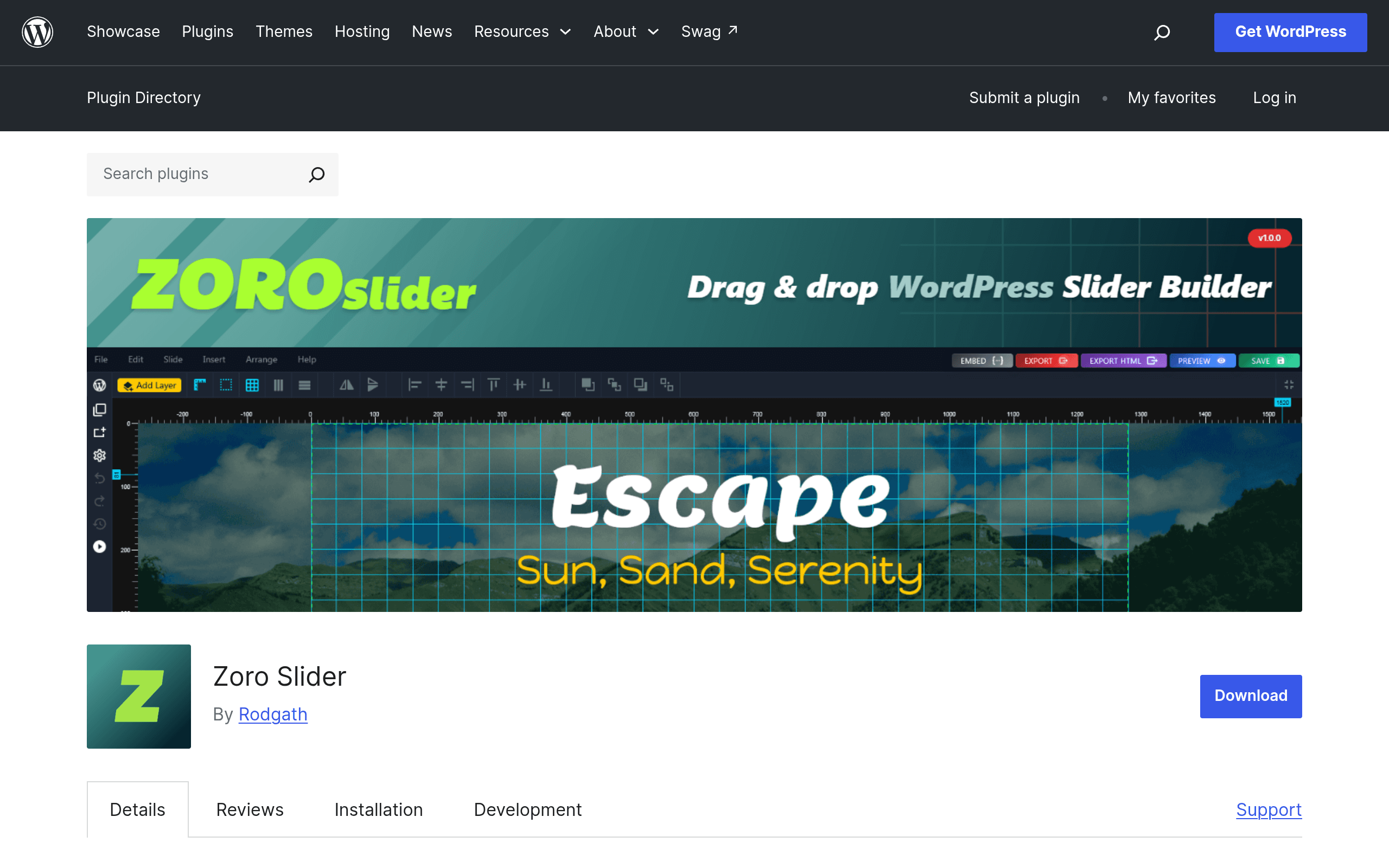
Task: Open the News menu item
Action: pyautogui.click(x=432, y=31)
